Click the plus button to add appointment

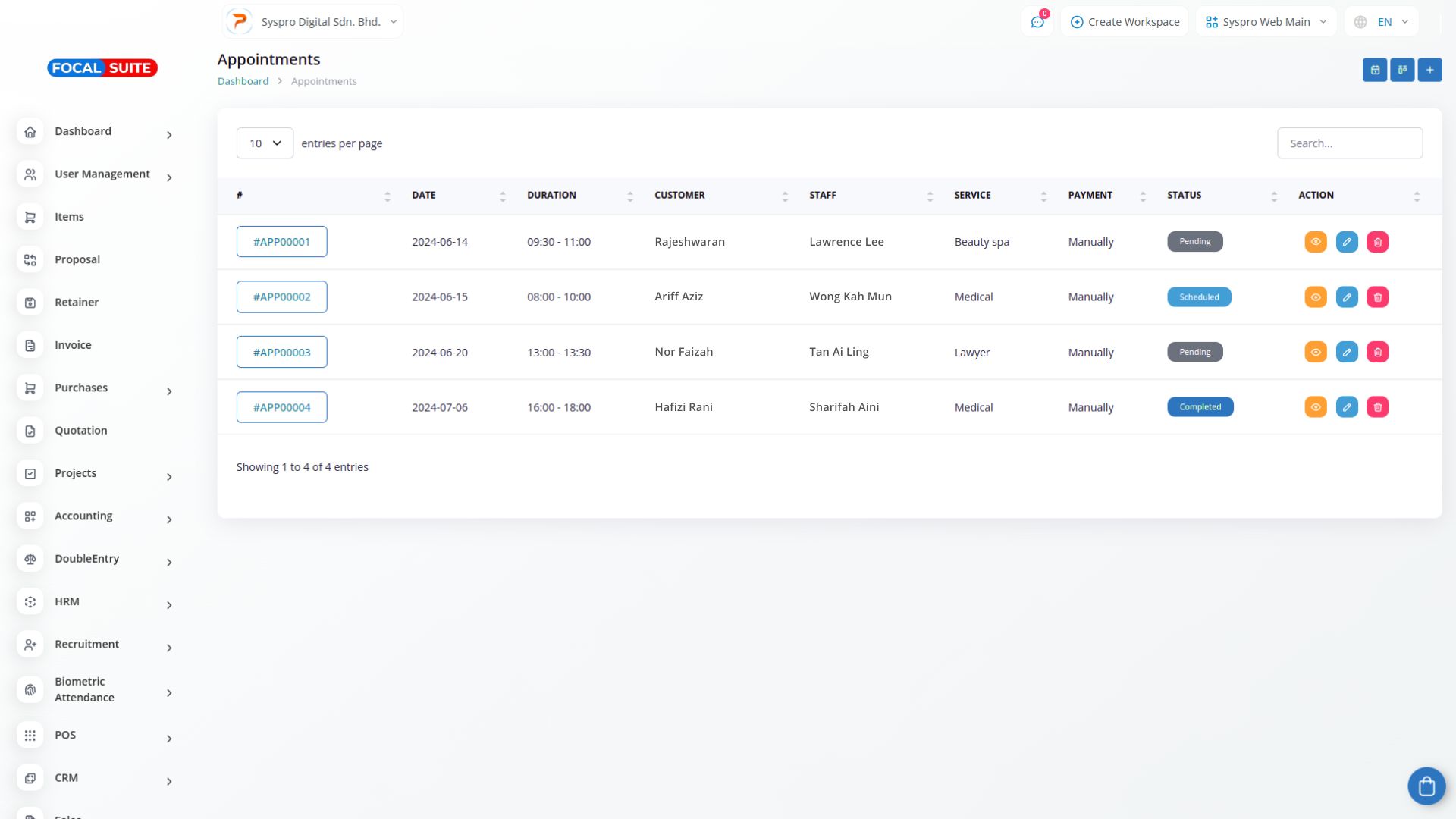point(1429,70)
